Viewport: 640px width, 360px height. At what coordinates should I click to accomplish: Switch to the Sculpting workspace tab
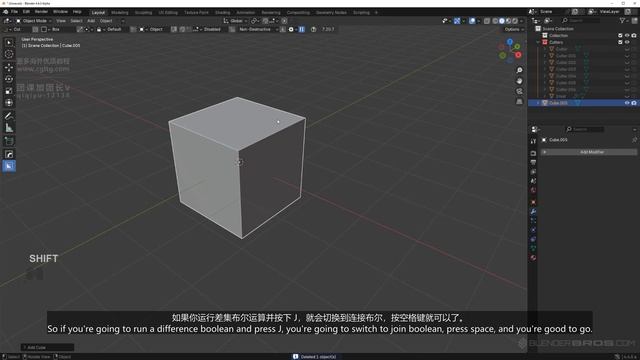(x=143, y=13)
